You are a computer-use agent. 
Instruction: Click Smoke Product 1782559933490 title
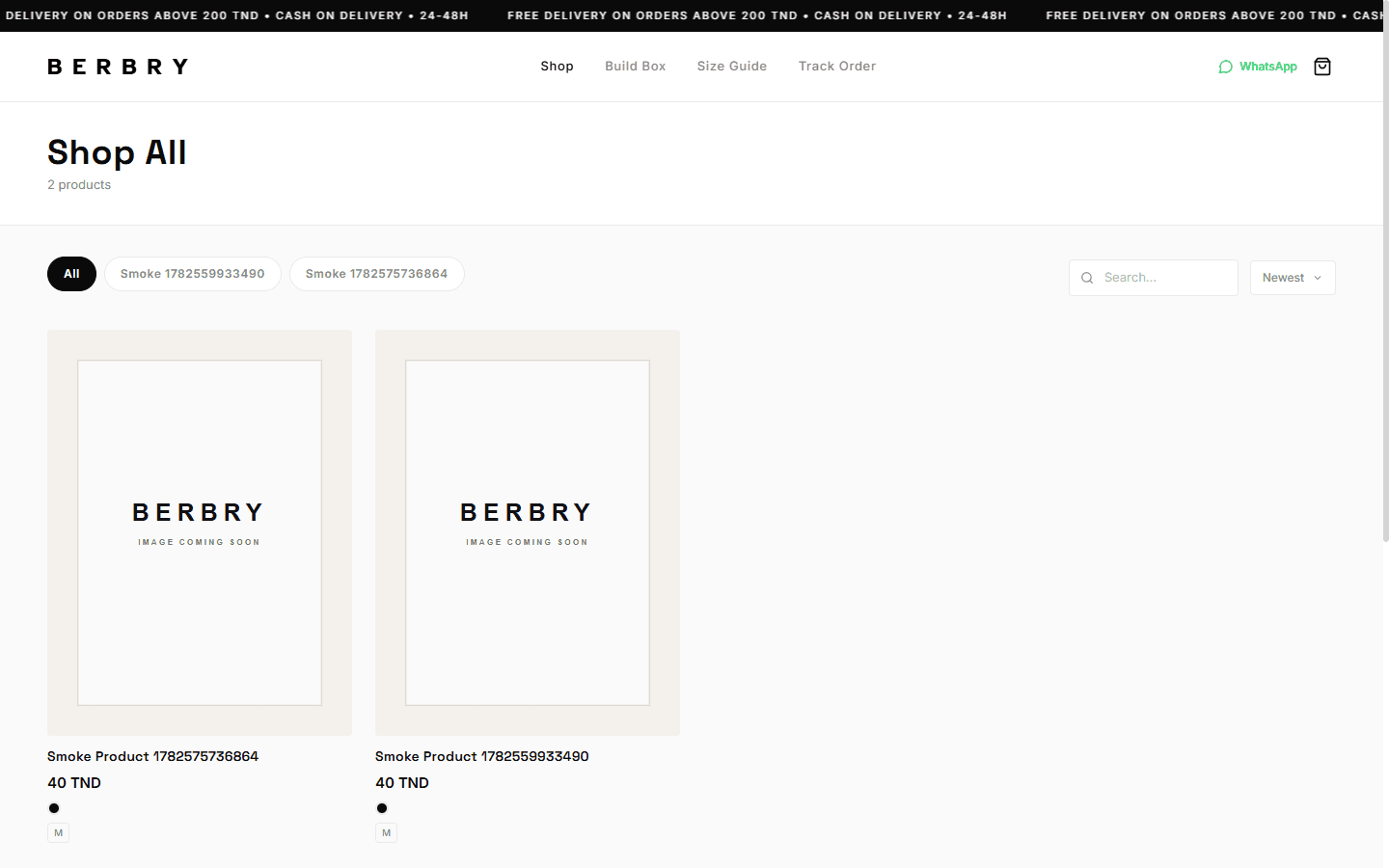[482, 756]
